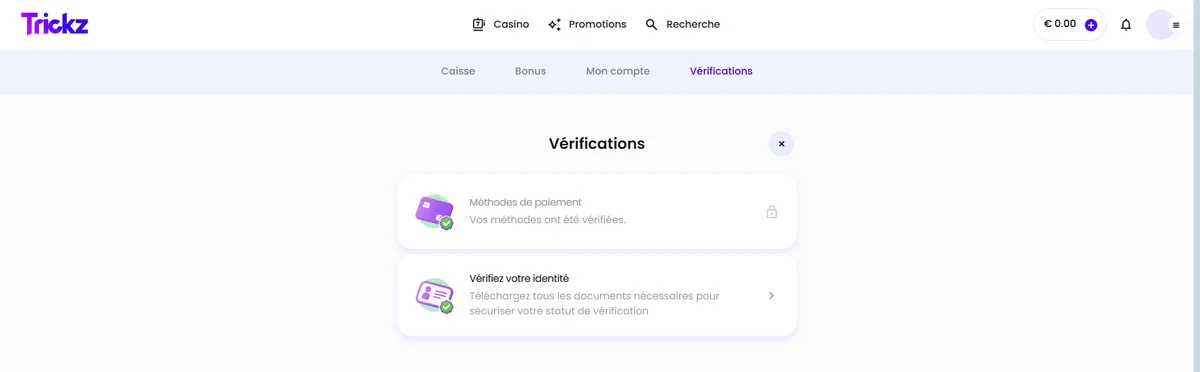Add funds with the plus icon
This screenshot has height=372, width=1200.
pyautogui.click(x=1091, y=25)
